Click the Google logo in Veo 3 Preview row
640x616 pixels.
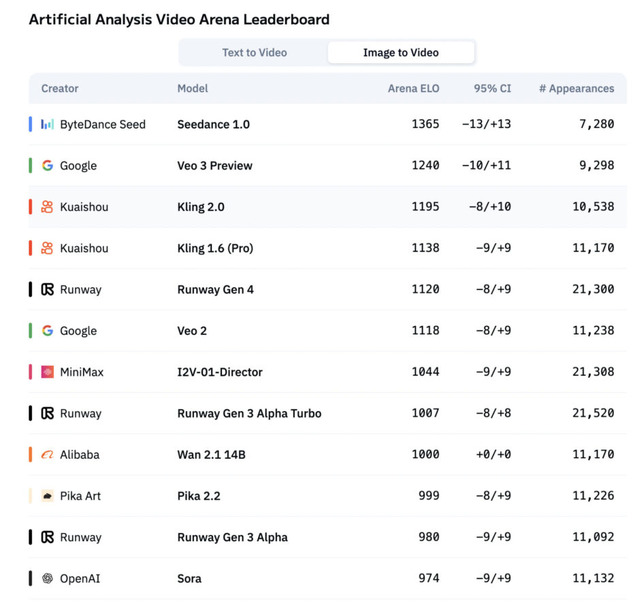47,165
